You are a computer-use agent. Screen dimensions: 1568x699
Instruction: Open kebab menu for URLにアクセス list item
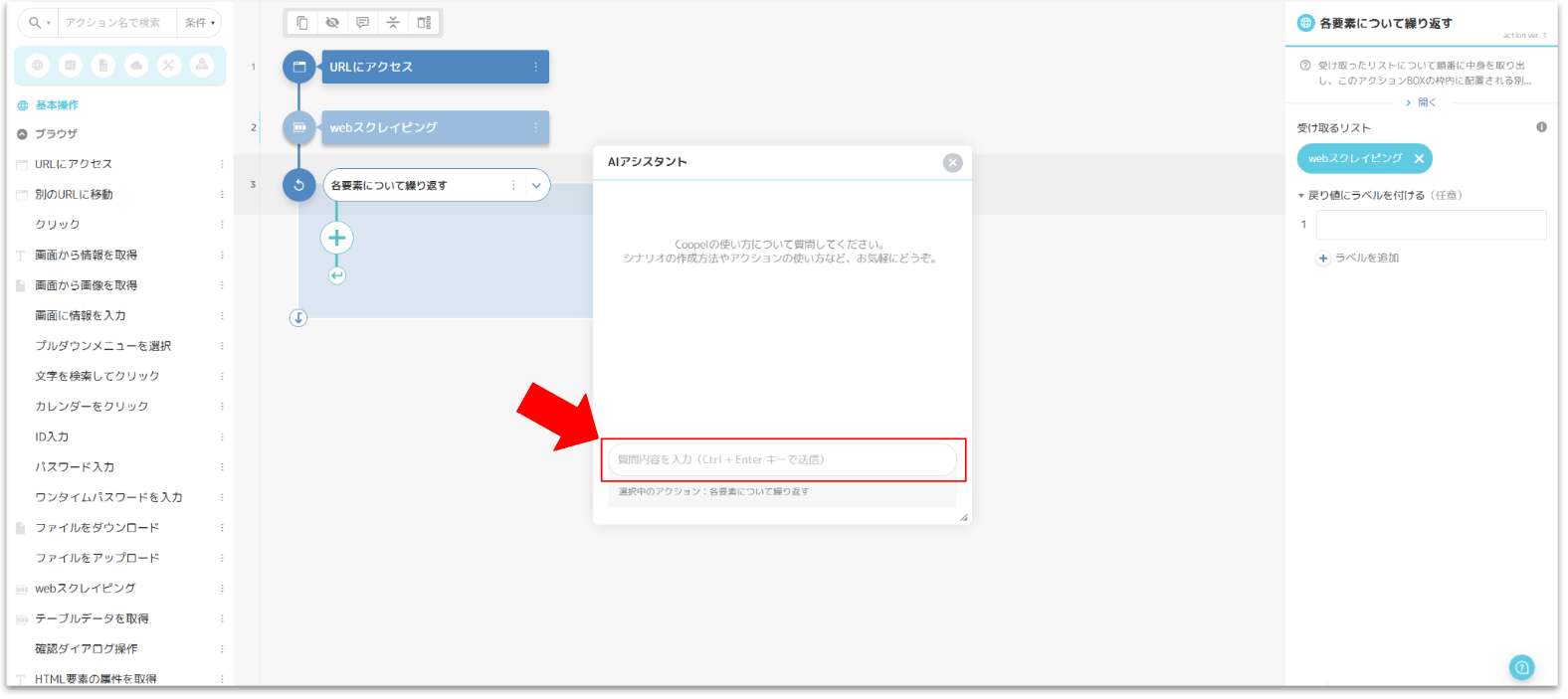click(x=222, y=164)
